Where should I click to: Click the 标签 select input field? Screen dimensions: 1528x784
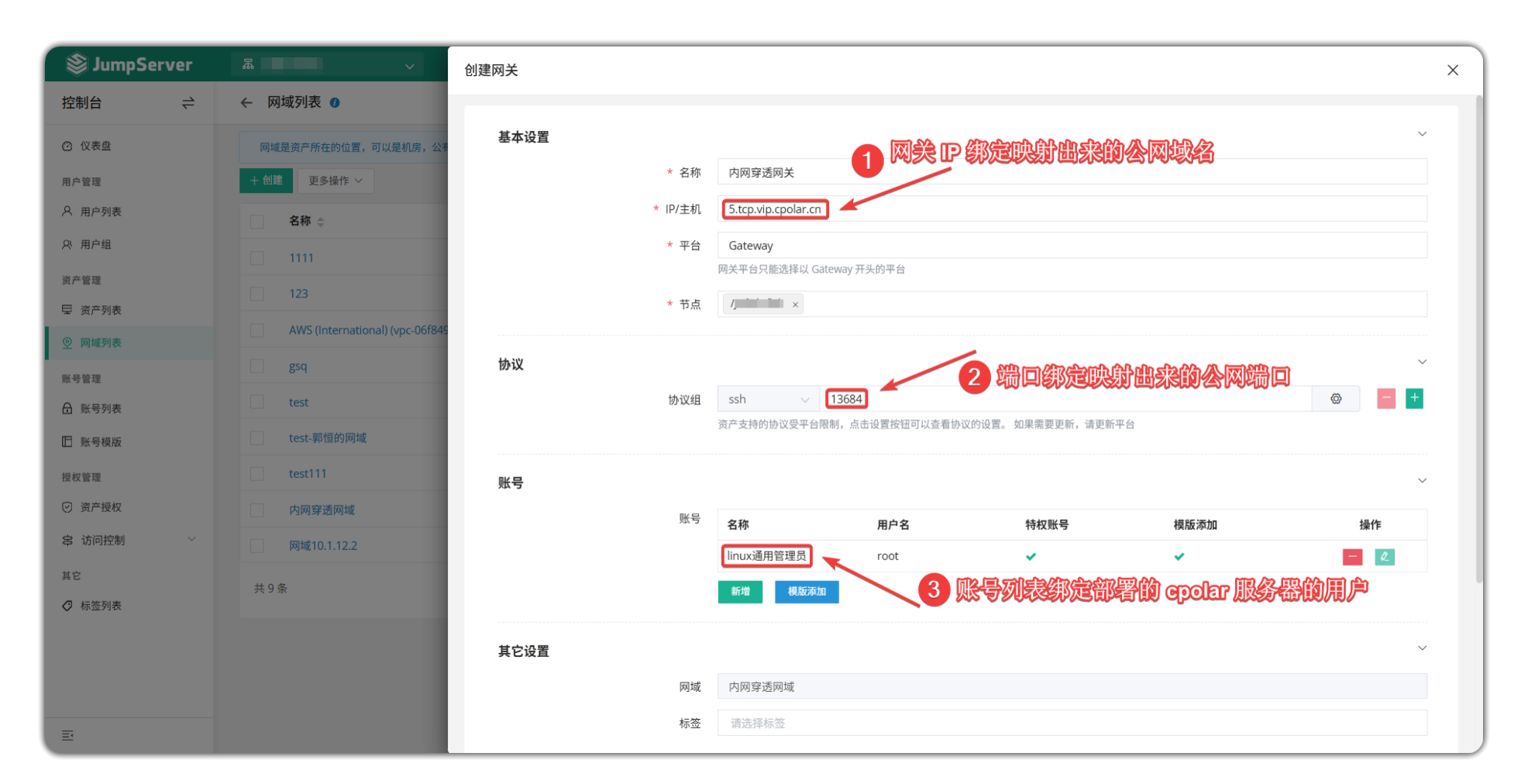click(x=1072, y=723)
